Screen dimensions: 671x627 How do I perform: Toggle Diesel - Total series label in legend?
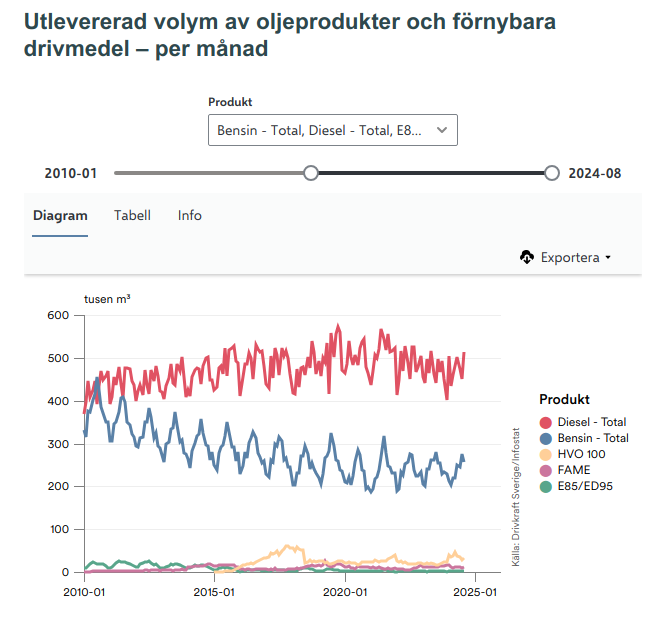[592, 423]
